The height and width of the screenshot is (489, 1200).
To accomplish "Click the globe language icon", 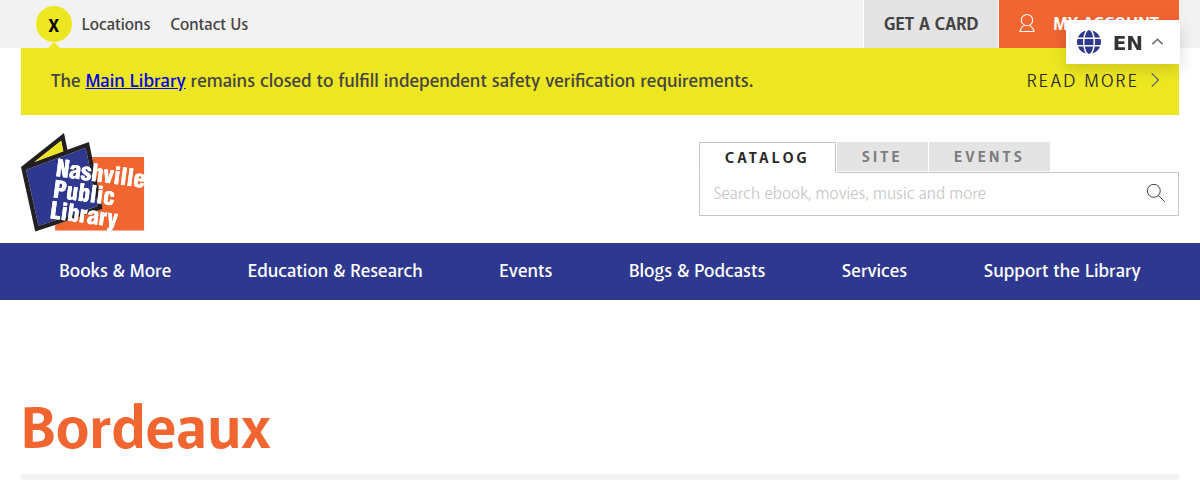I will 1089,42.
